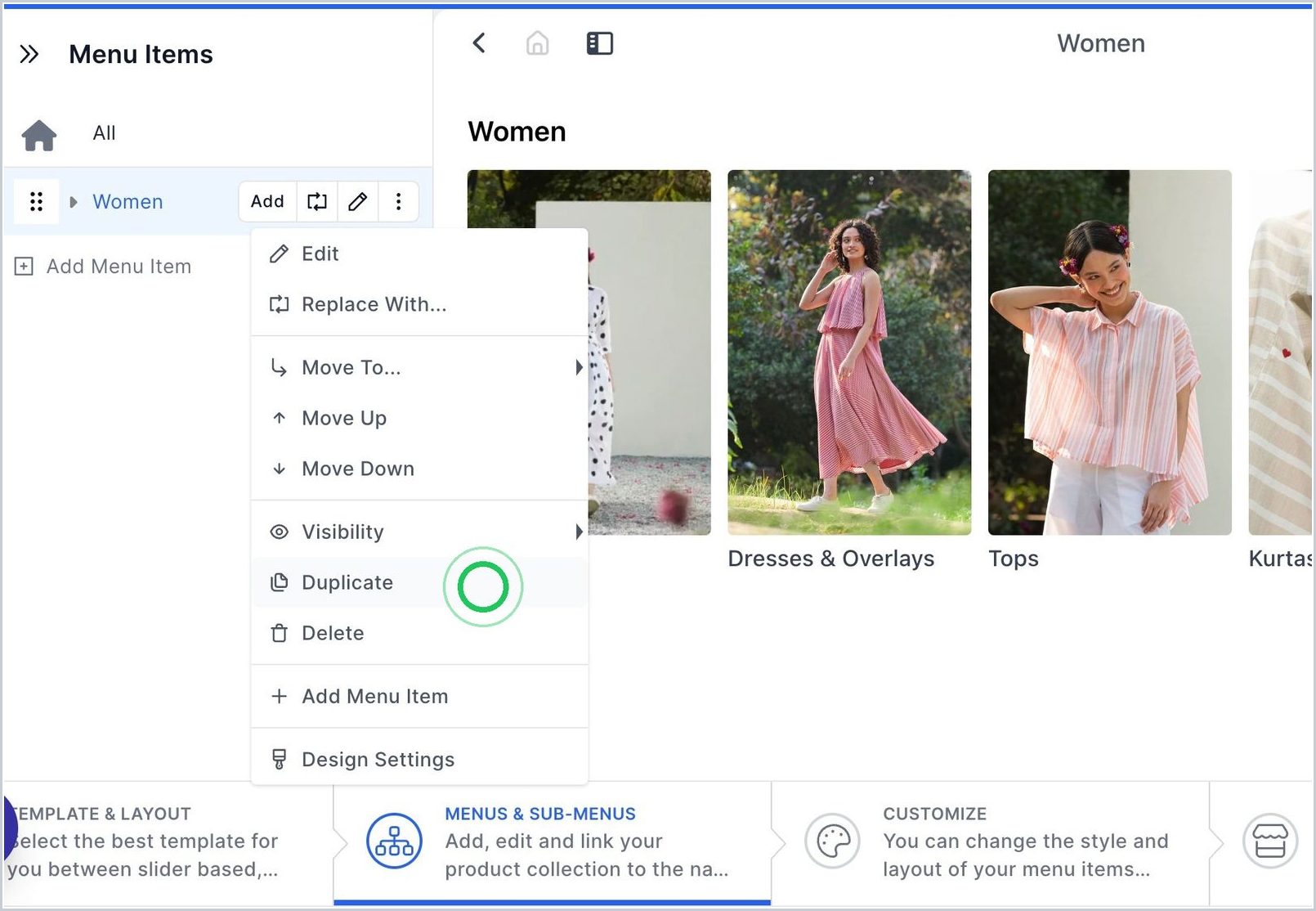The height and width of the screenshot is (911, 1316).
Task: Select Duplicate in the context menu
Action: [419, 582]
